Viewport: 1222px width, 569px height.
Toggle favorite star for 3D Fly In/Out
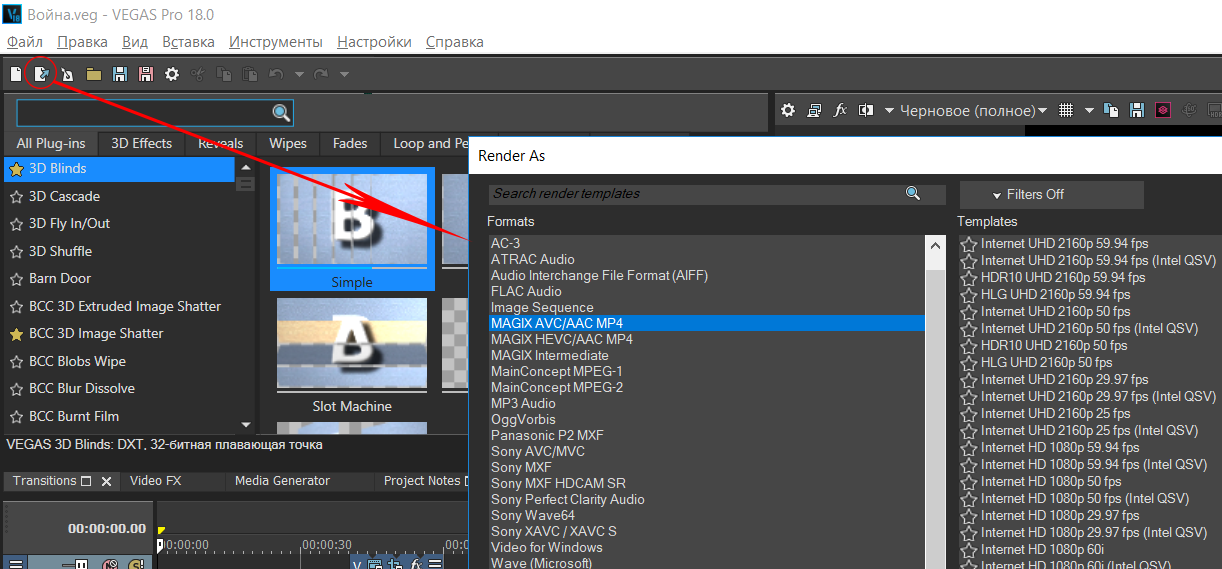(x=16, y=224)
